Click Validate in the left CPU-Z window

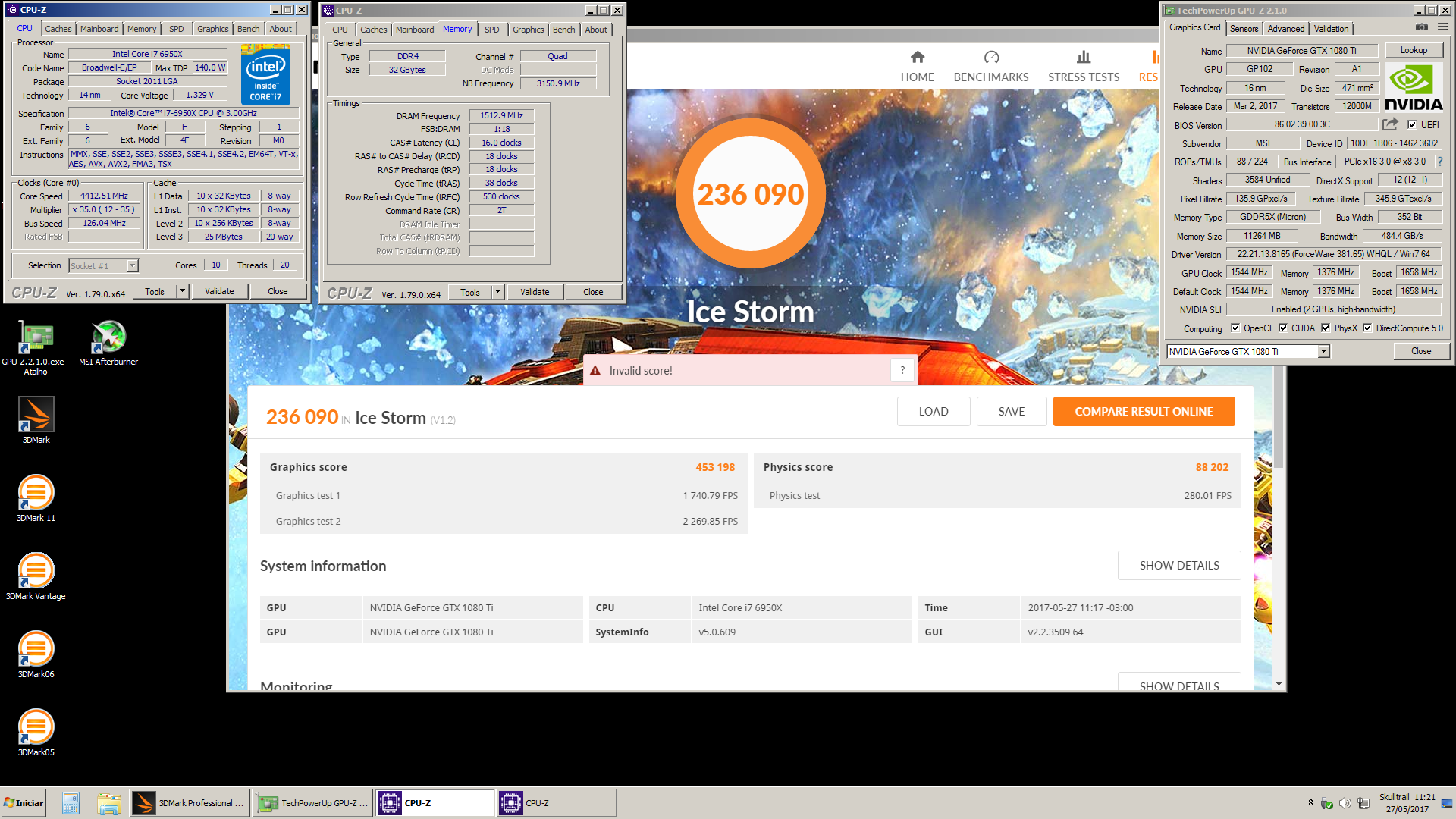pos(219,291)
